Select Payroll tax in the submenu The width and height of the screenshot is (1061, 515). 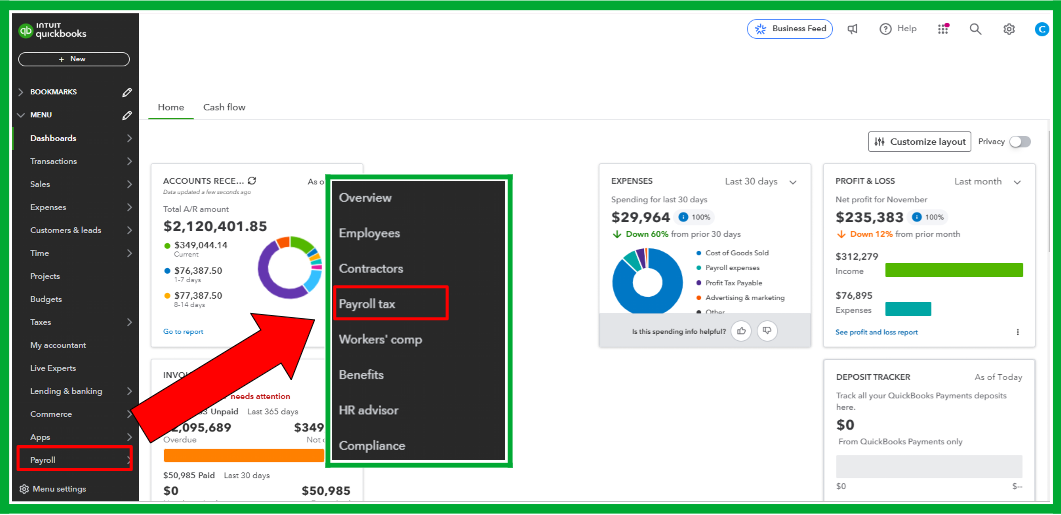click(x=392, y=303)
